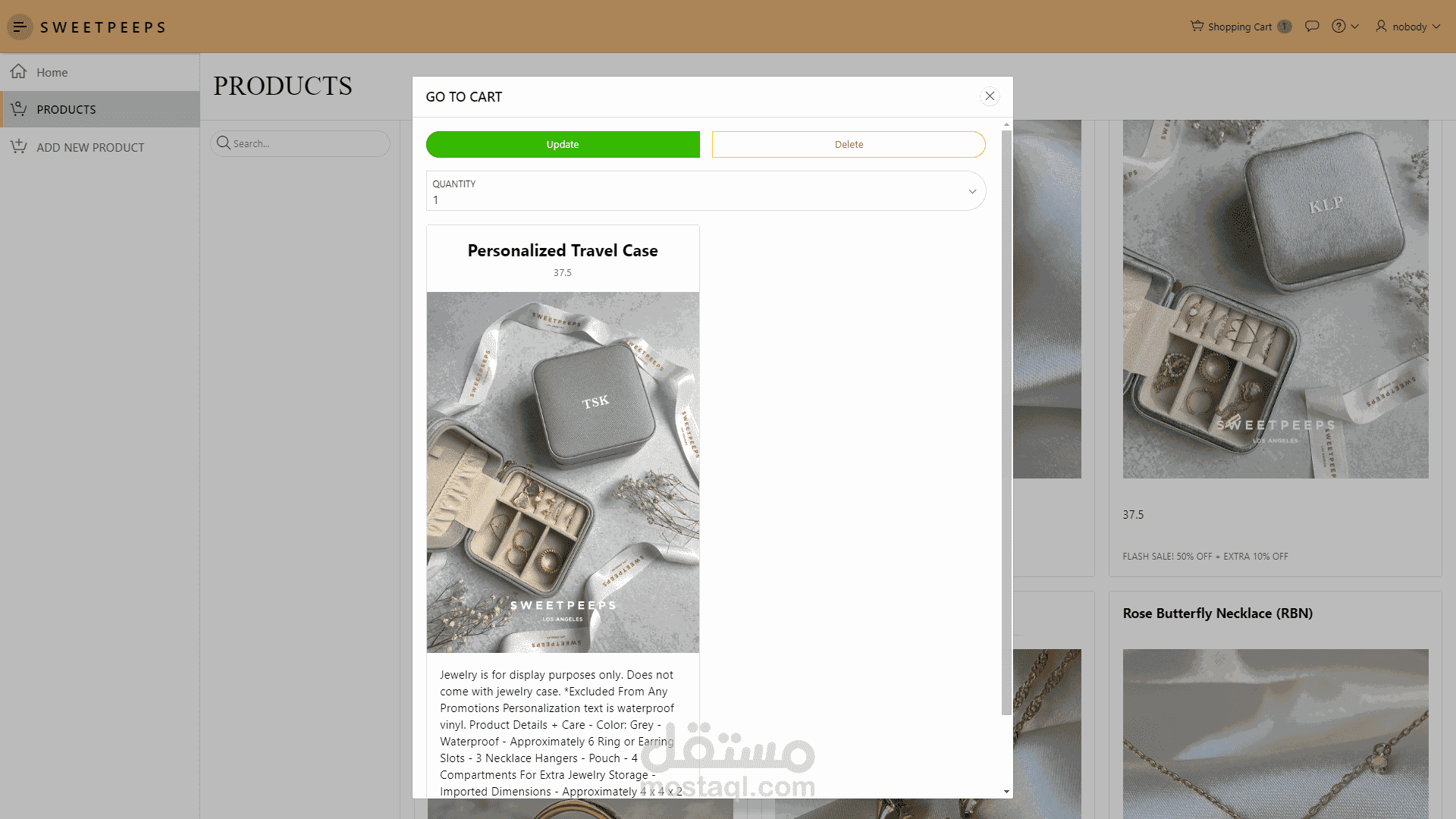Open the nobody account dropdown arrow
This screenshot has width=1456, height=819.
[1436, 27]
